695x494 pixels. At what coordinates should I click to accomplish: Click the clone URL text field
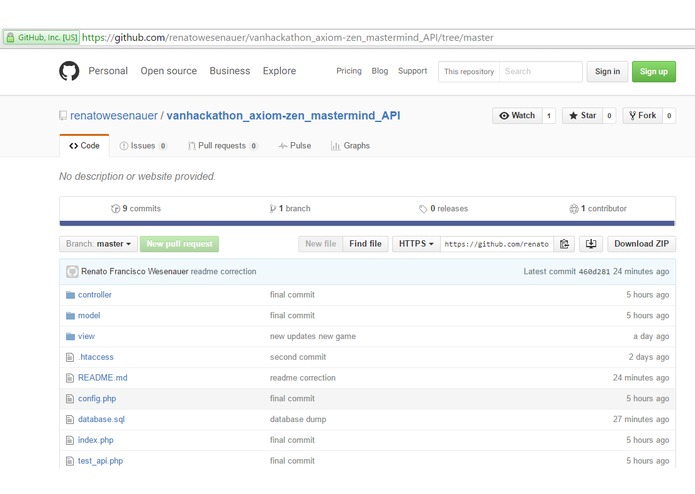[x=497, y=244]
